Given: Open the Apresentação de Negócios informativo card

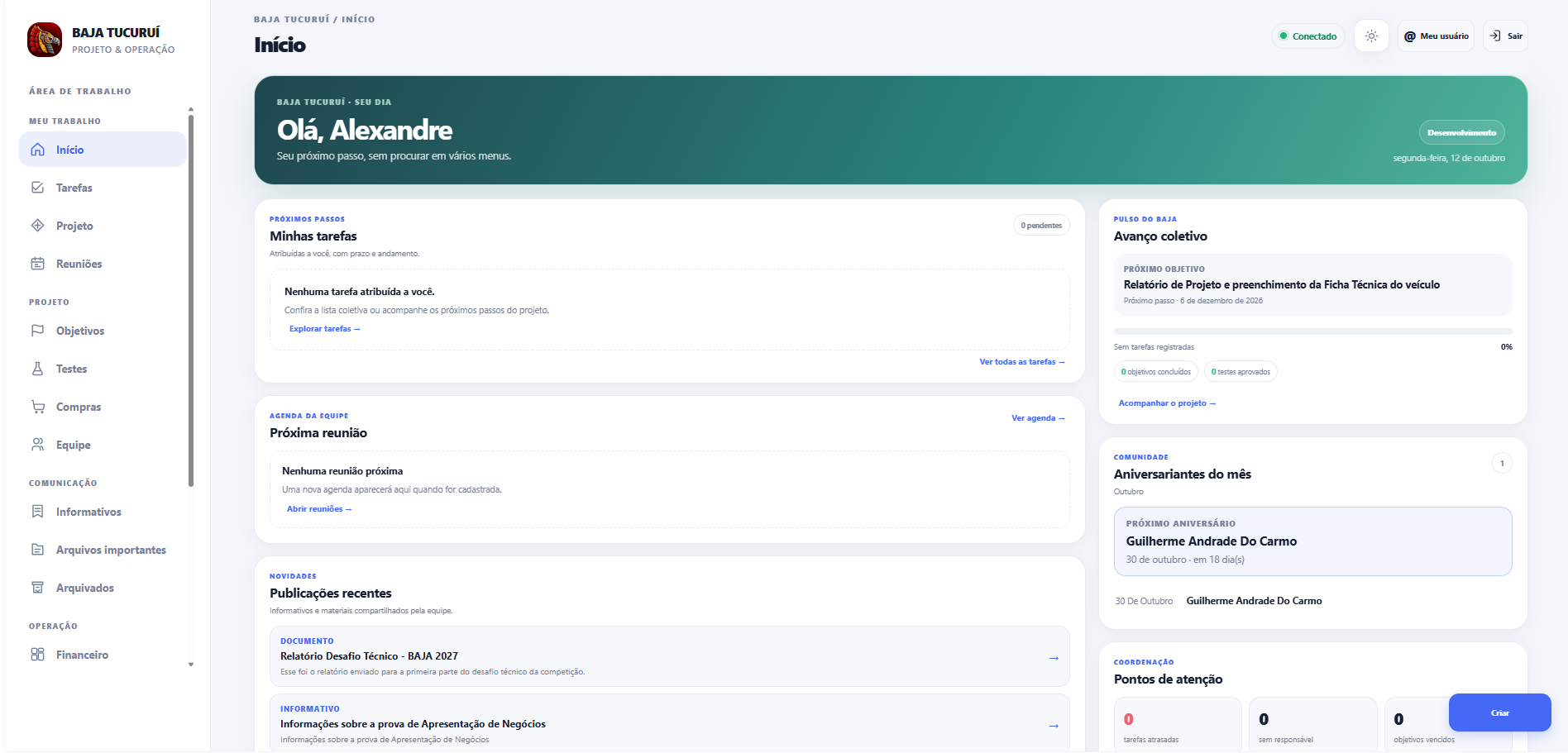Looking at the screenshot, I should point(669,724).
